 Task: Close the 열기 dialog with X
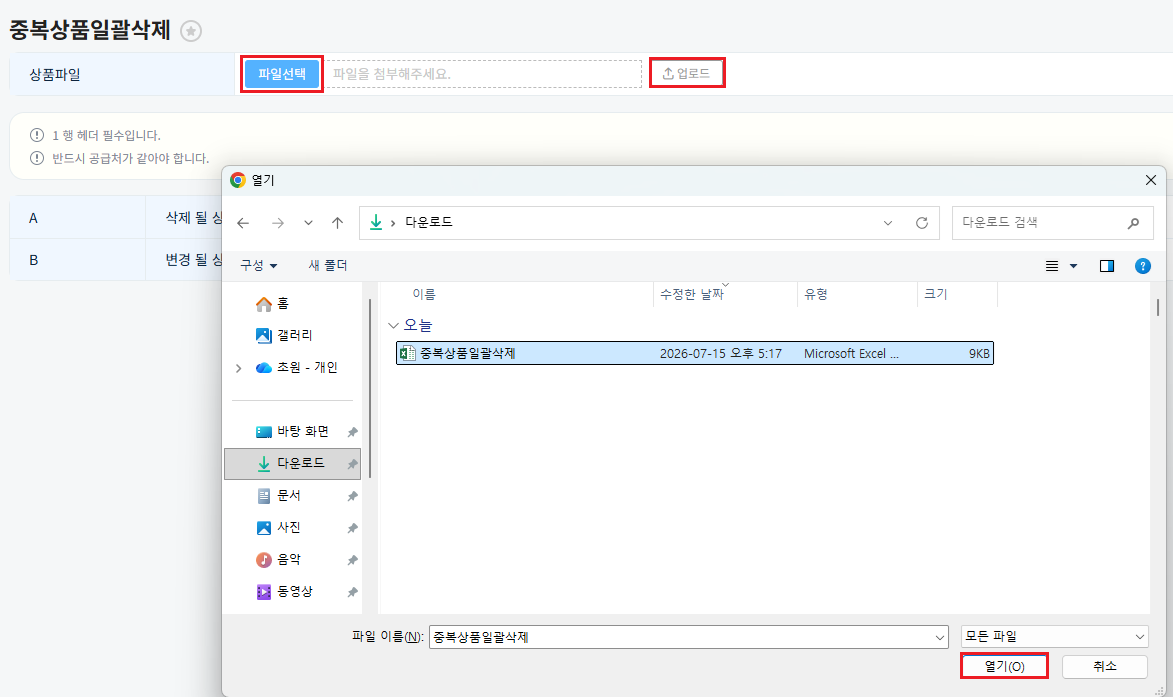1151,180
